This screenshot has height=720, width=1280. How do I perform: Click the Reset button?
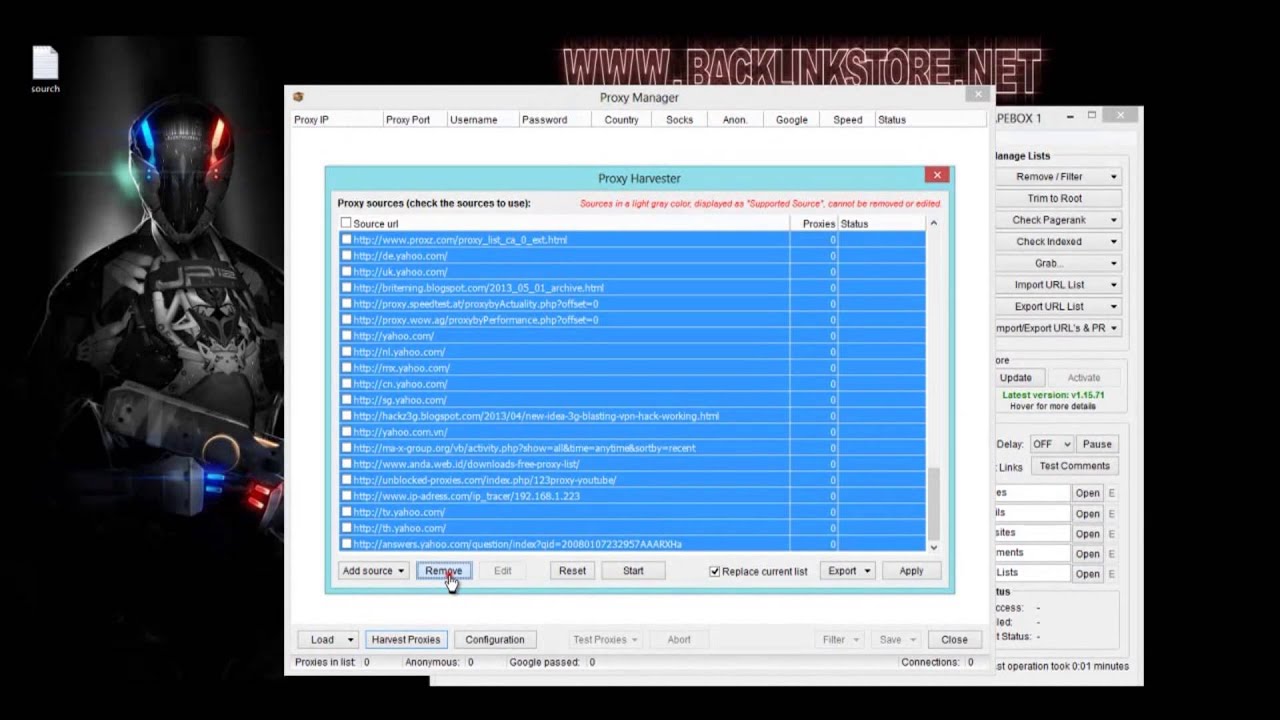click(x=572, y=571)
